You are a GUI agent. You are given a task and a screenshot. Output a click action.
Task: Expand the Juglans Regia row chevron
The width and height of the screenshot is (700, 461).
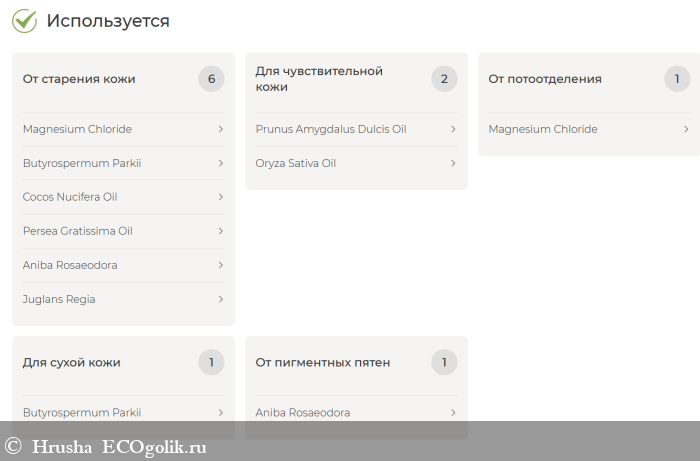(220, 299)
